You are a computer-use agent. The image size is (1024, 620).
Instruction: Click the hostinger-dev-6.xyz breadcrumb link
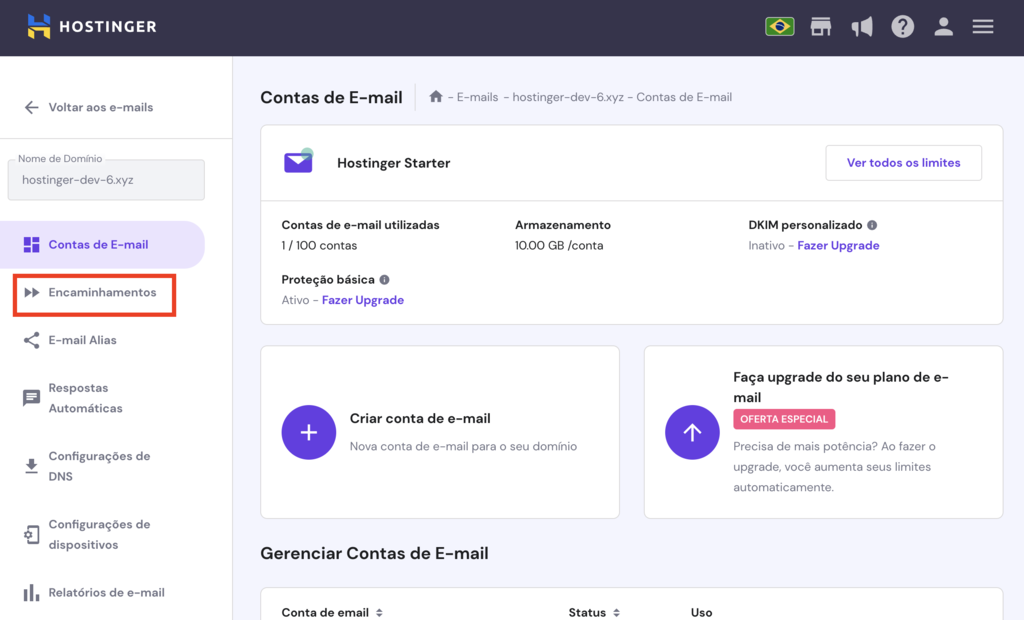[x=568, y=97]
